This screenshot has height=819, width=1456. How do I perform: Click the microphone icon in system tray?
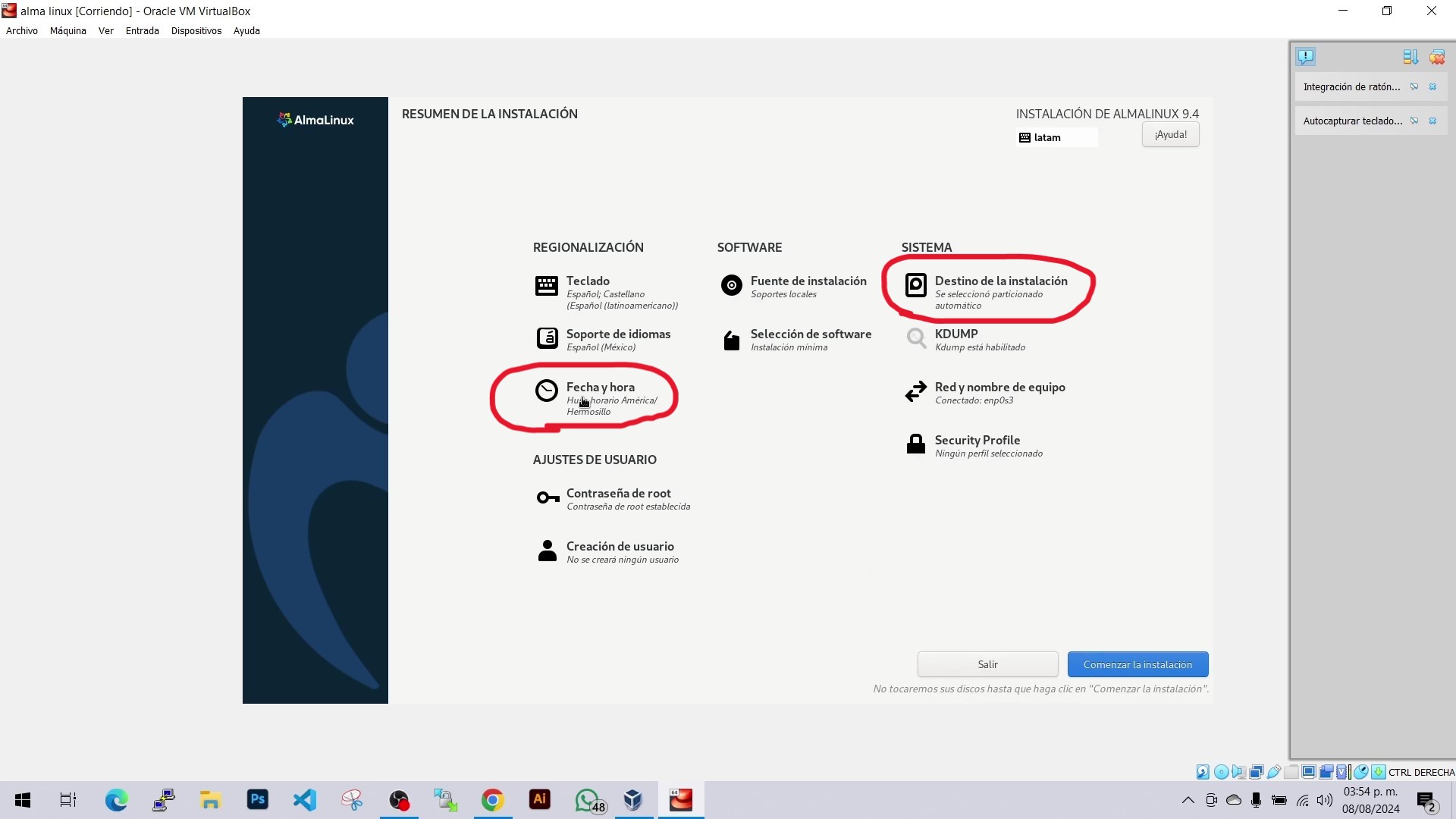pyautogui.click(x=1257, y=800)
